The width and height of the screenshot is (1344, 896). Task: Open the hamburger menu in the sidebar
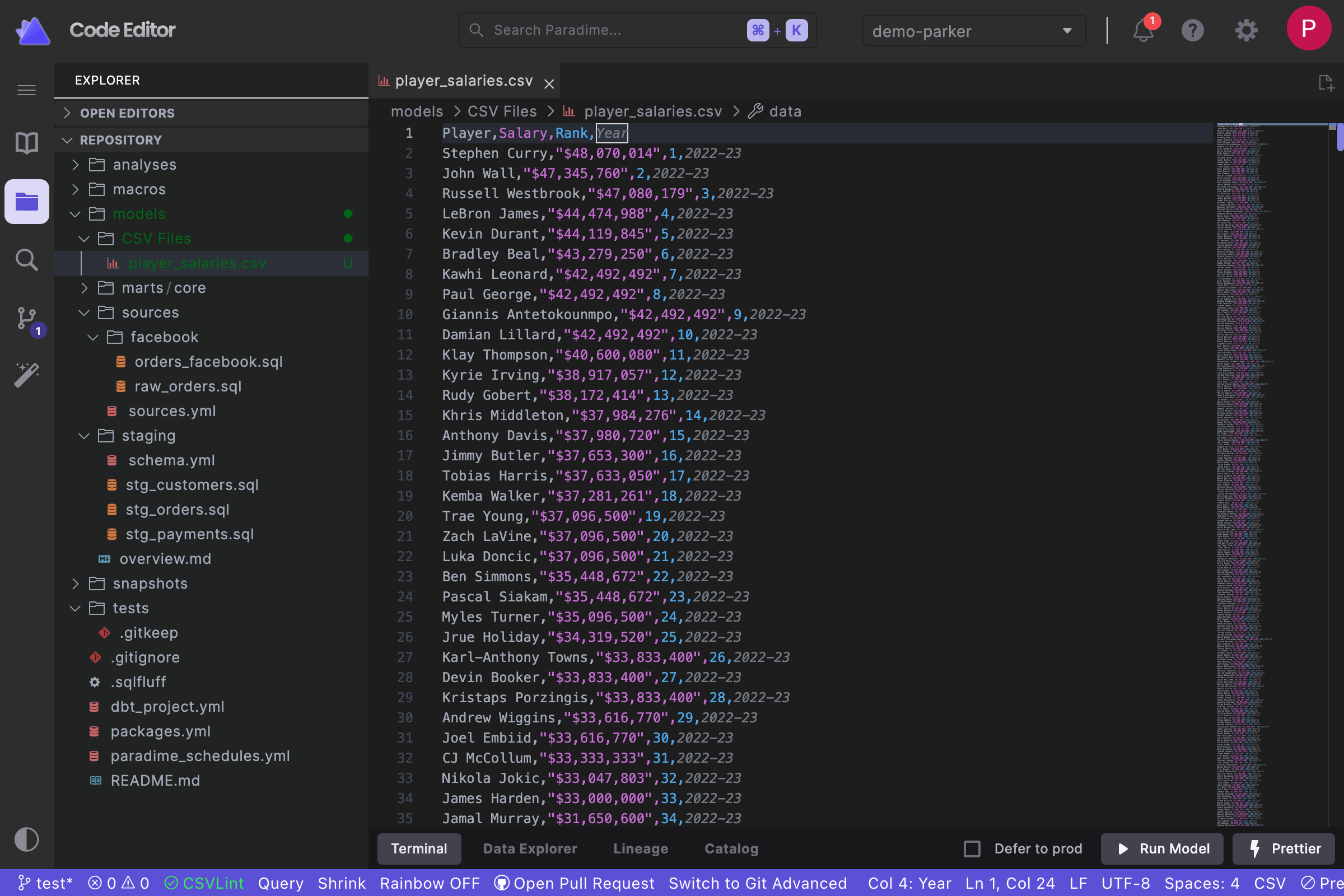point(26,90)
